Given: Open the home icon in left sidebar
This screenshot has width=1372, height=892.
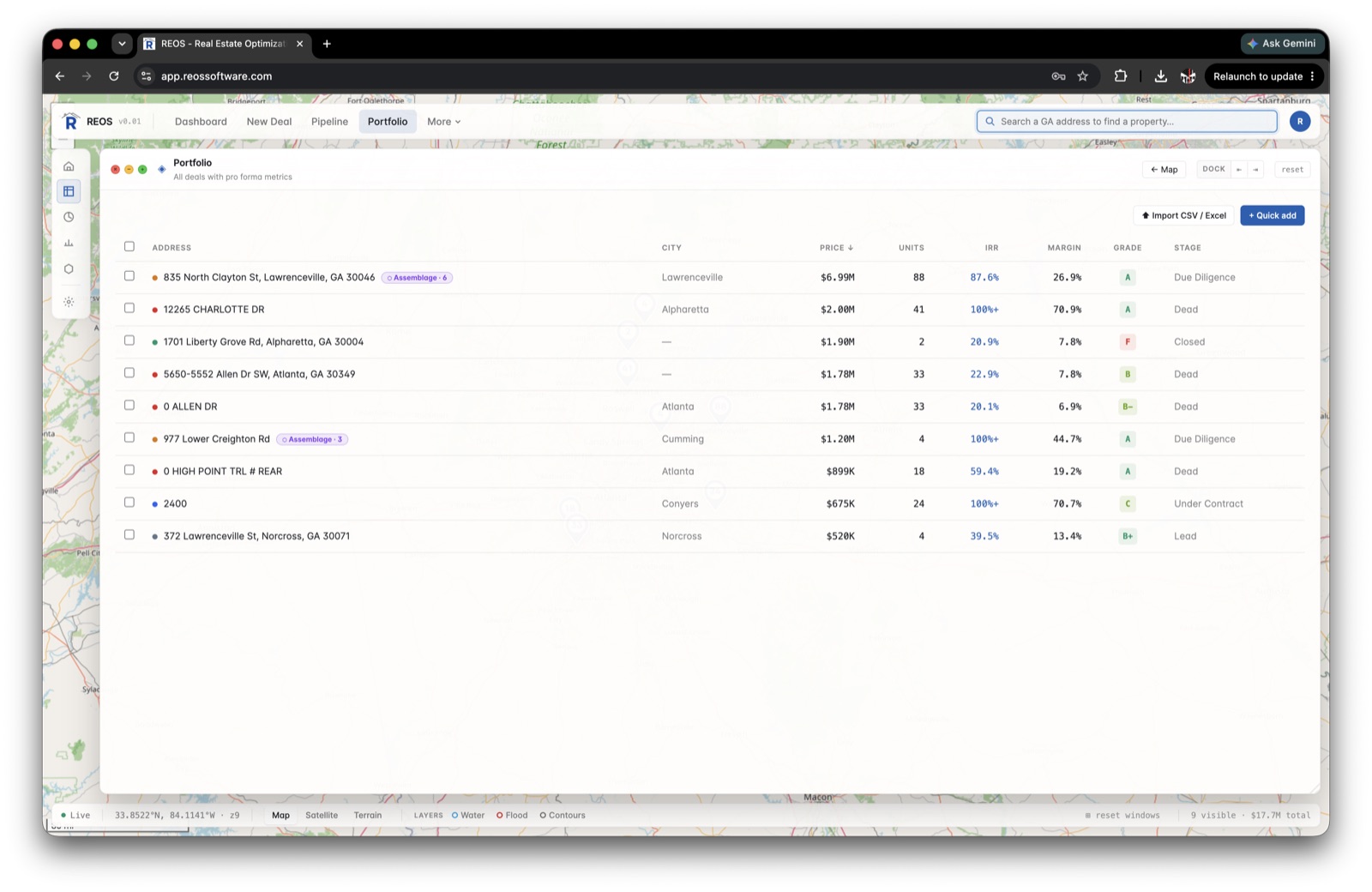Looking at the screenshot, I should [x=69, y=166].
